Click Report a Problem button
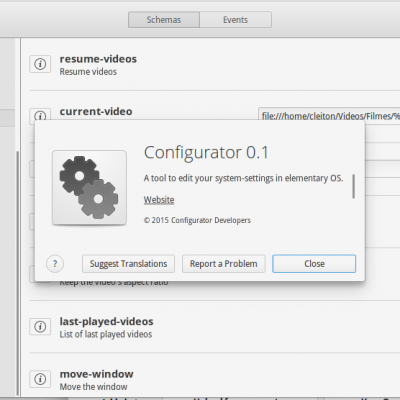Image resolution: width=400 pixels, height=400 pixels. (x=224, y=264)
